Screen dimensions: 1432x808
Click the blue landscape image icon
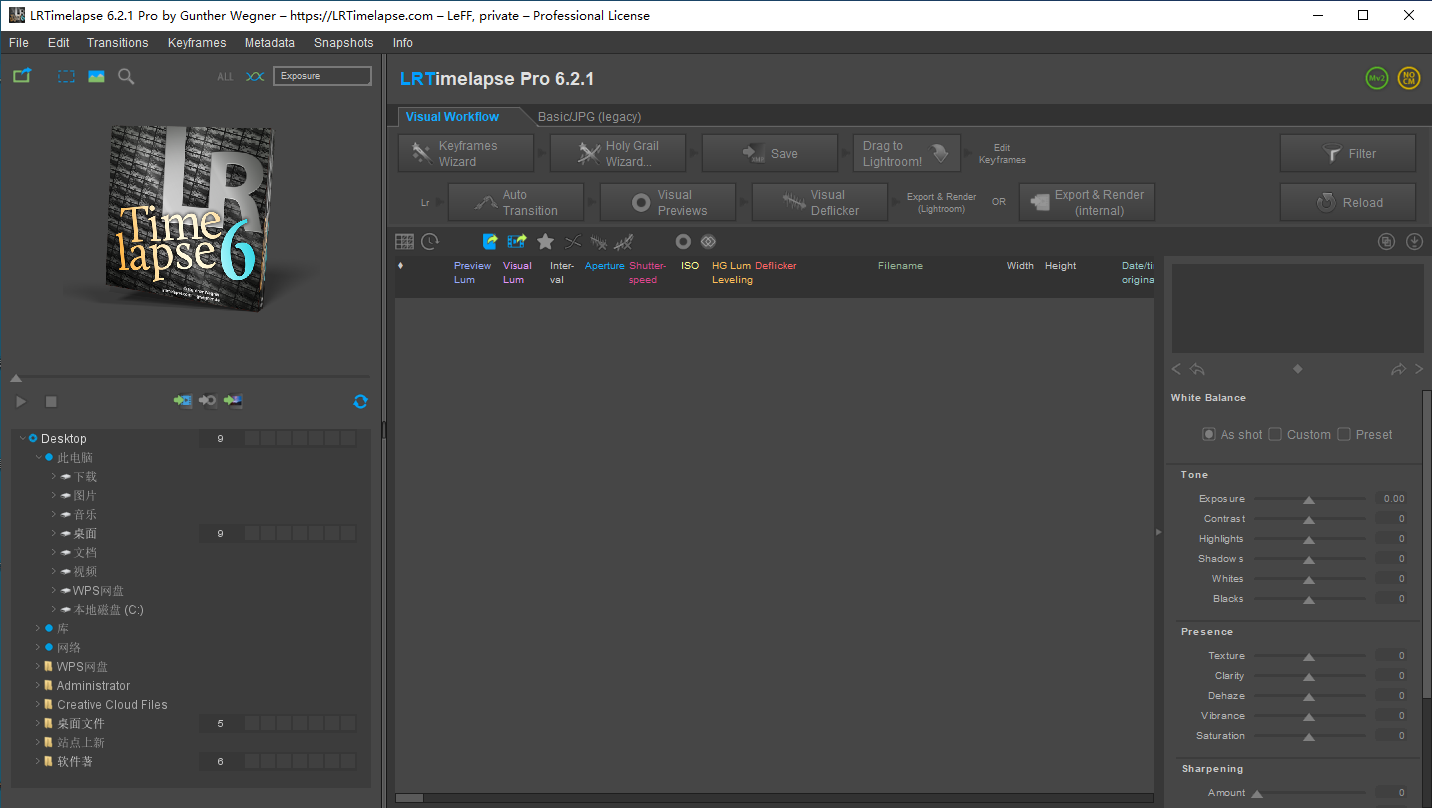click(x=96, y=76)
